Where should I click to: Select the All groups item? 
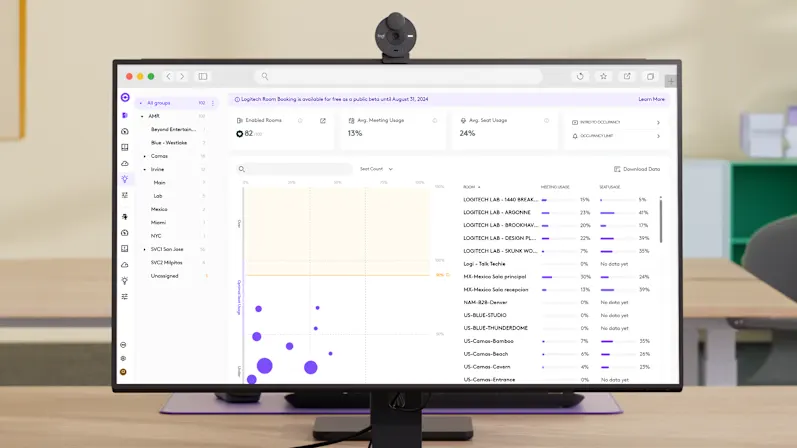(x=160, y=102)
